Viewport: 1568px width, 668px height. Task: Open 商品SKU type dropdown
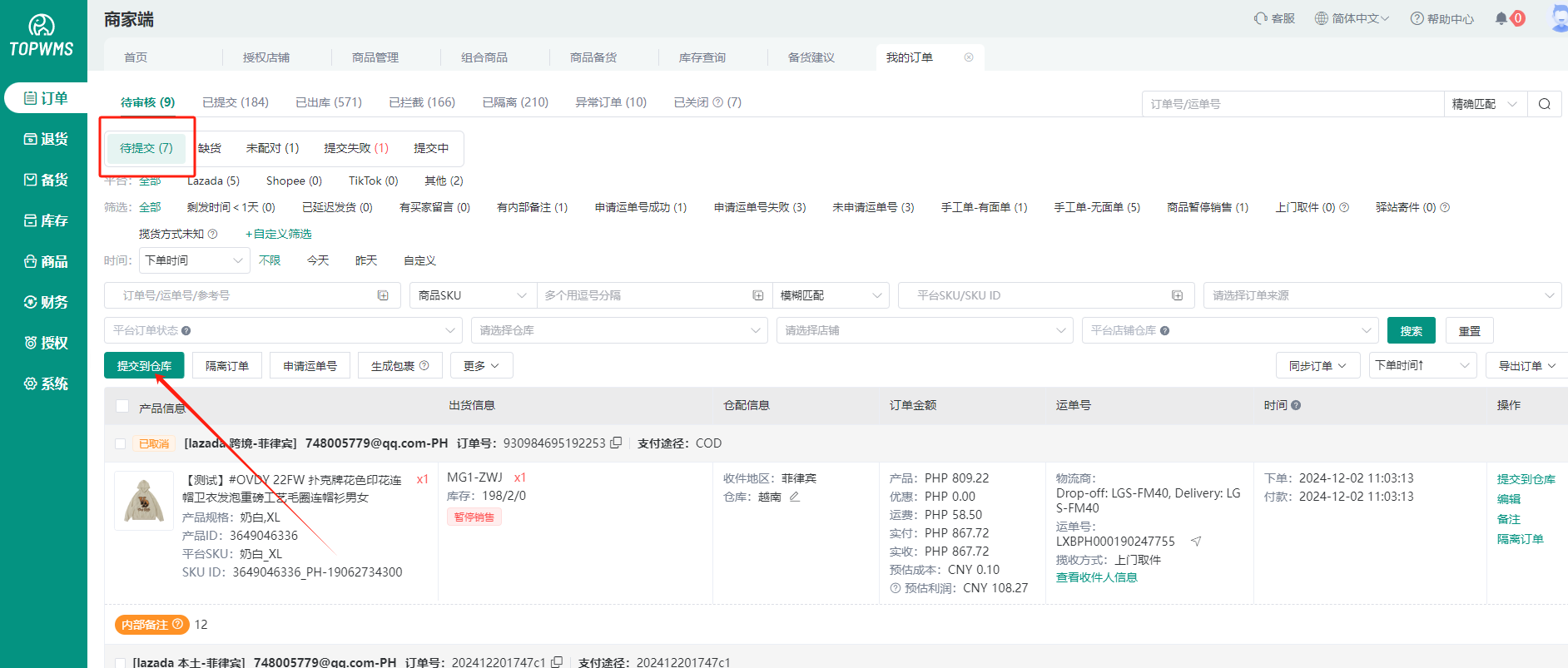point(473,295)
